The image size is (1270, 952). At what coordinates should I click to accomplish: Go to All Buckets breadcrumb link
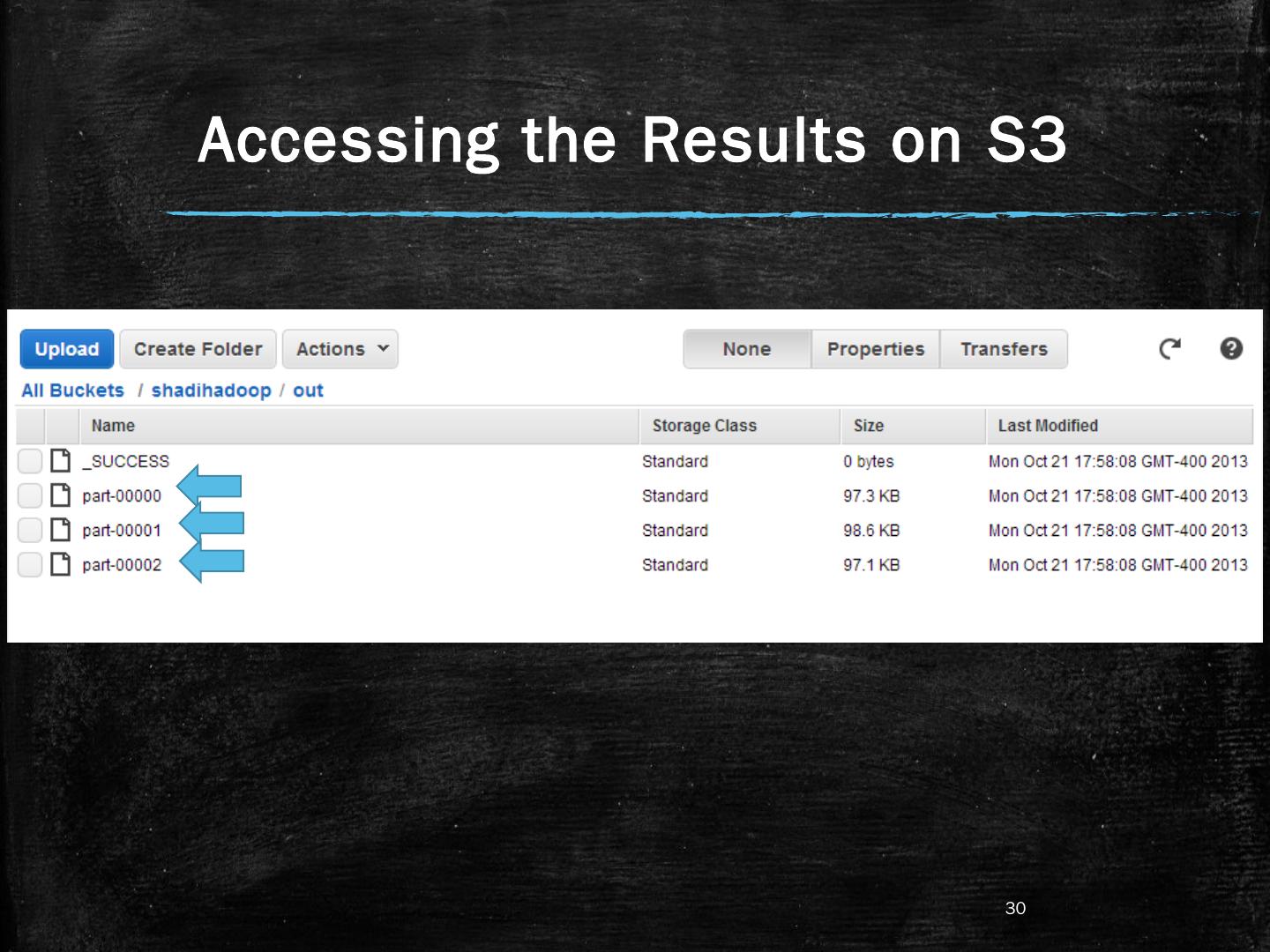click(x=73, y=390)
